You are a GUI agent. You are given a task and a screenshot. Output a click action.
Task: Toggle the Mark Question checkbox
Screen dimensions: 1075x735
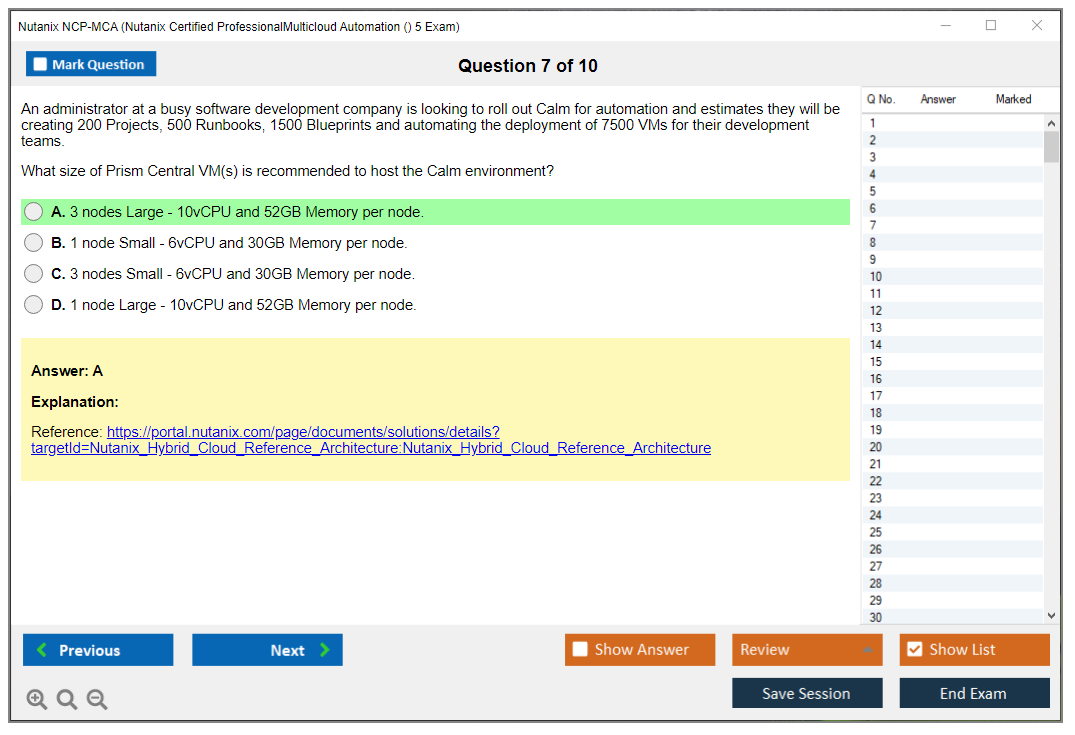tap(41, 65)
